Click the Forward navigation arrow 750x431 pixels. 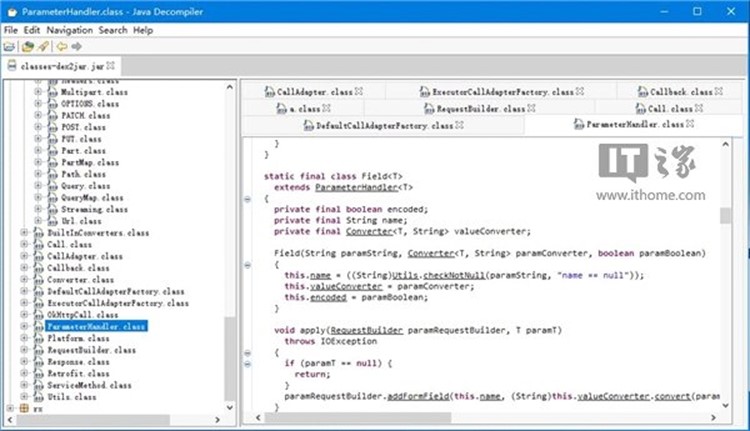click(x=77, y=46)
